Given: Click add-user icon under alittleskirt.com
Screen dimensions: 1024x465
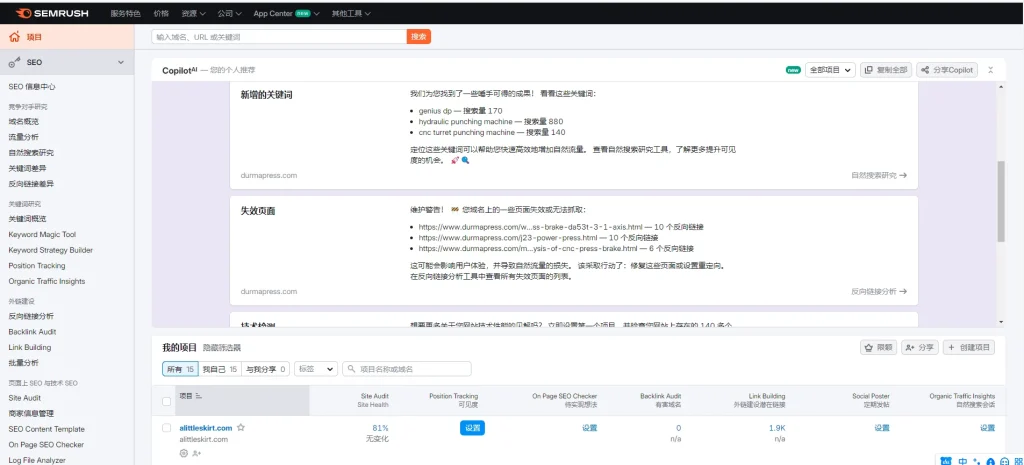Looking at the screenshot, I should click(x=197, y=453).
